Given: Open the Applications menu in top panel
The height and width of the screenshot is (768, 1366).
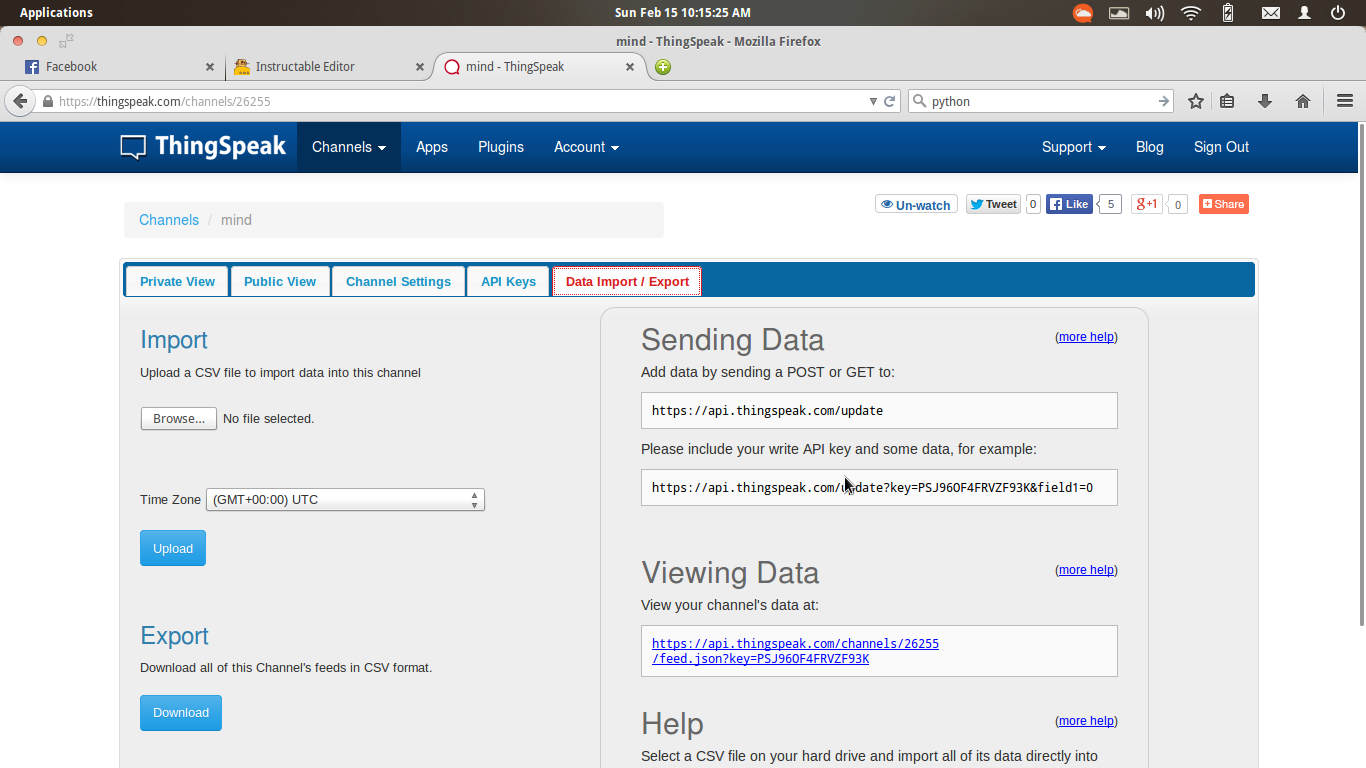Looking at the screenshot, I should click(x=56, y=13).
